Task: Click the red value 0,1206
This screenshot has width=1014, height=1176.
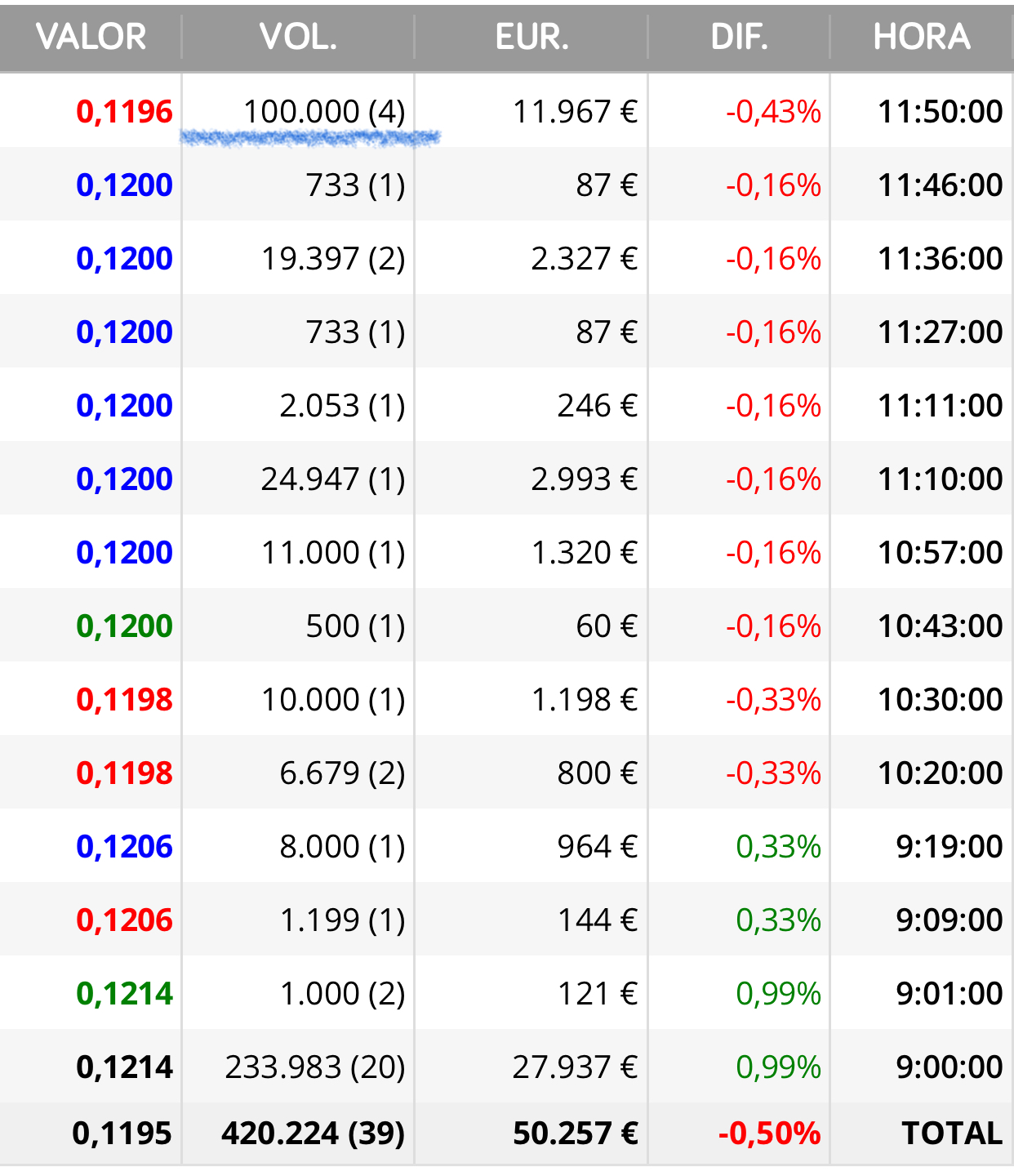Action: coord(124,920)
